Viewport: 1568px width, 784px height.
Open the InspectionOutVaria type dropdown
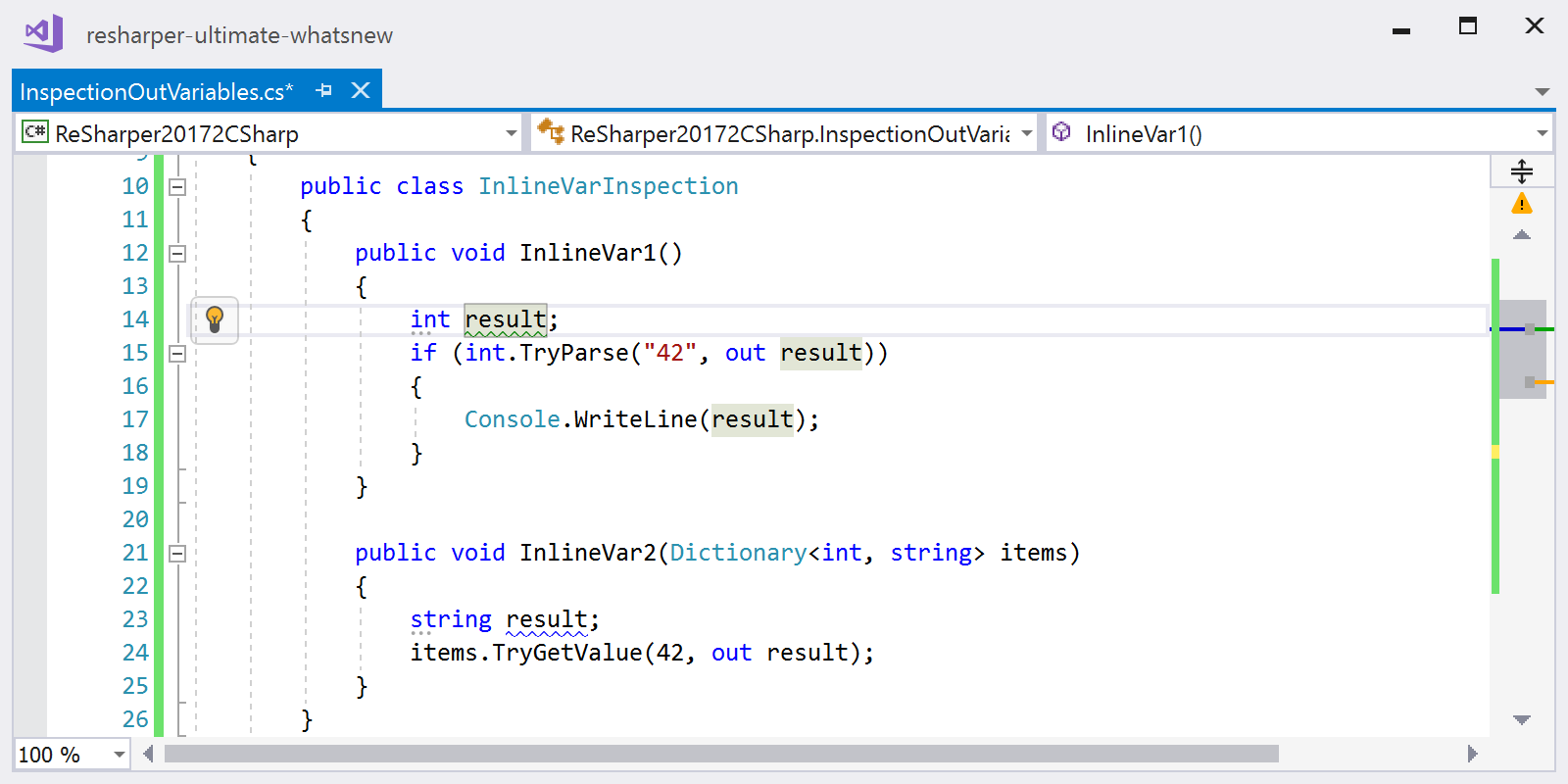1026,133
